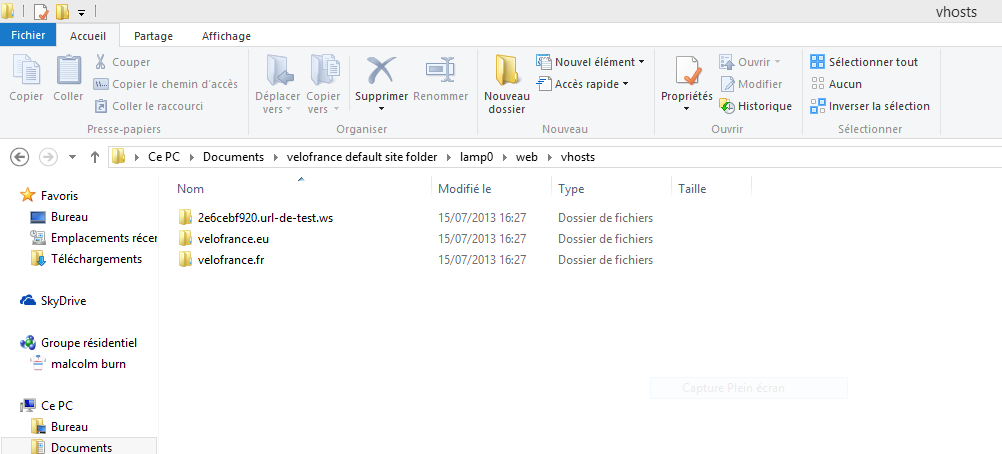Select the Couper scissors command

click(x=122, y=62)
